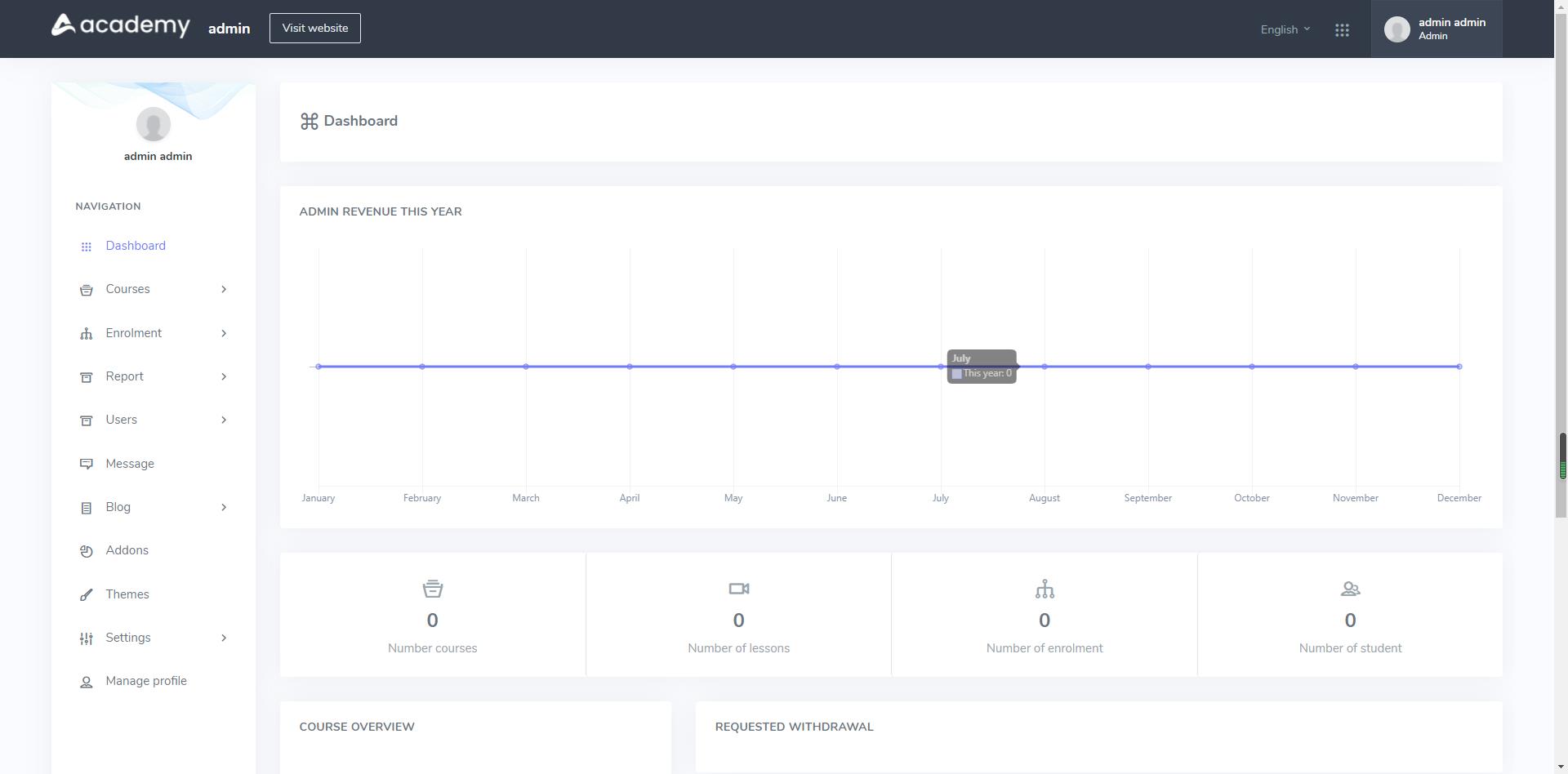
Task: Click the Number of enrolment hierarchy icon
Action: click(1045, 589)
